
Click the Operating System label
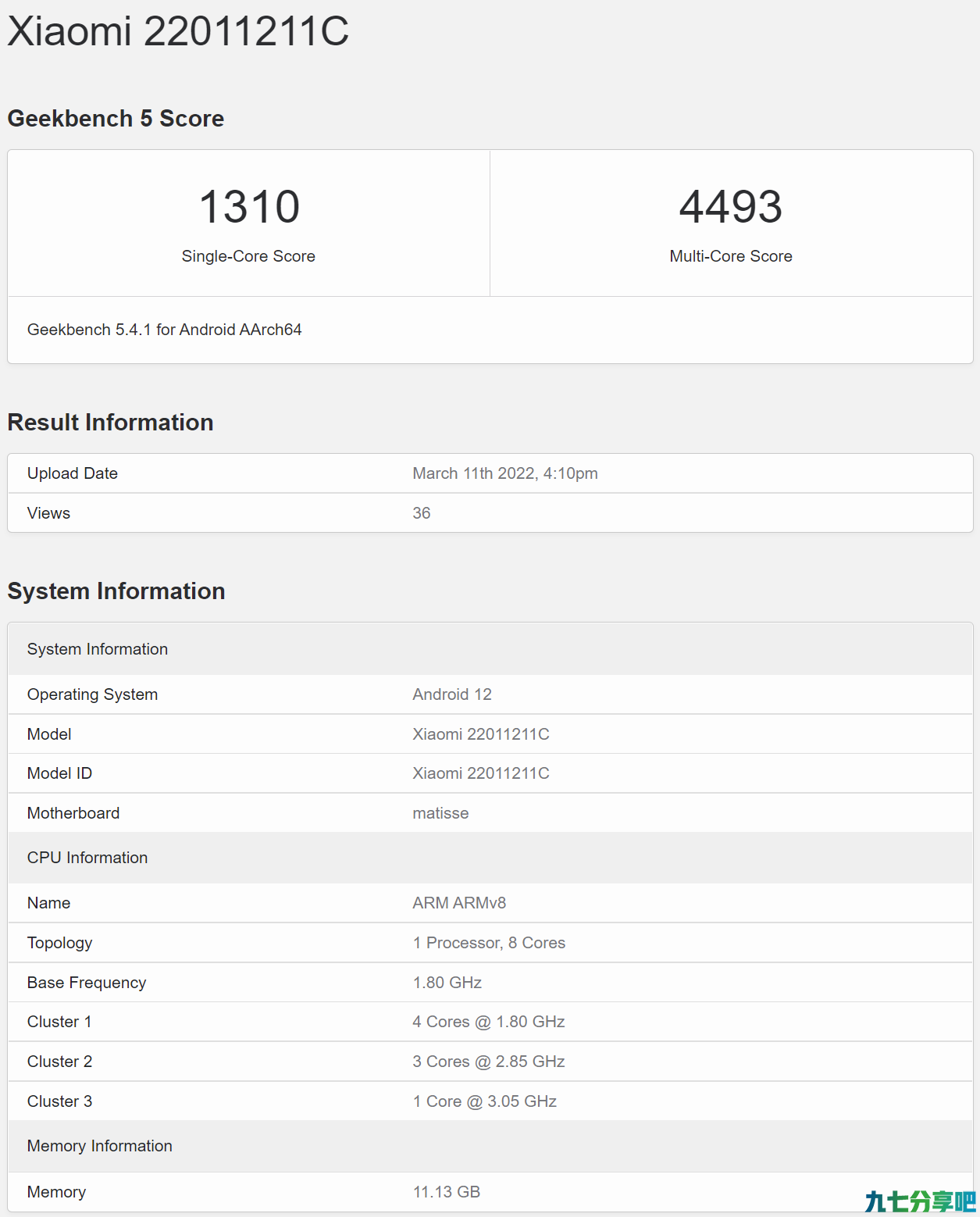pyautogui.click(x=92, y=694)
